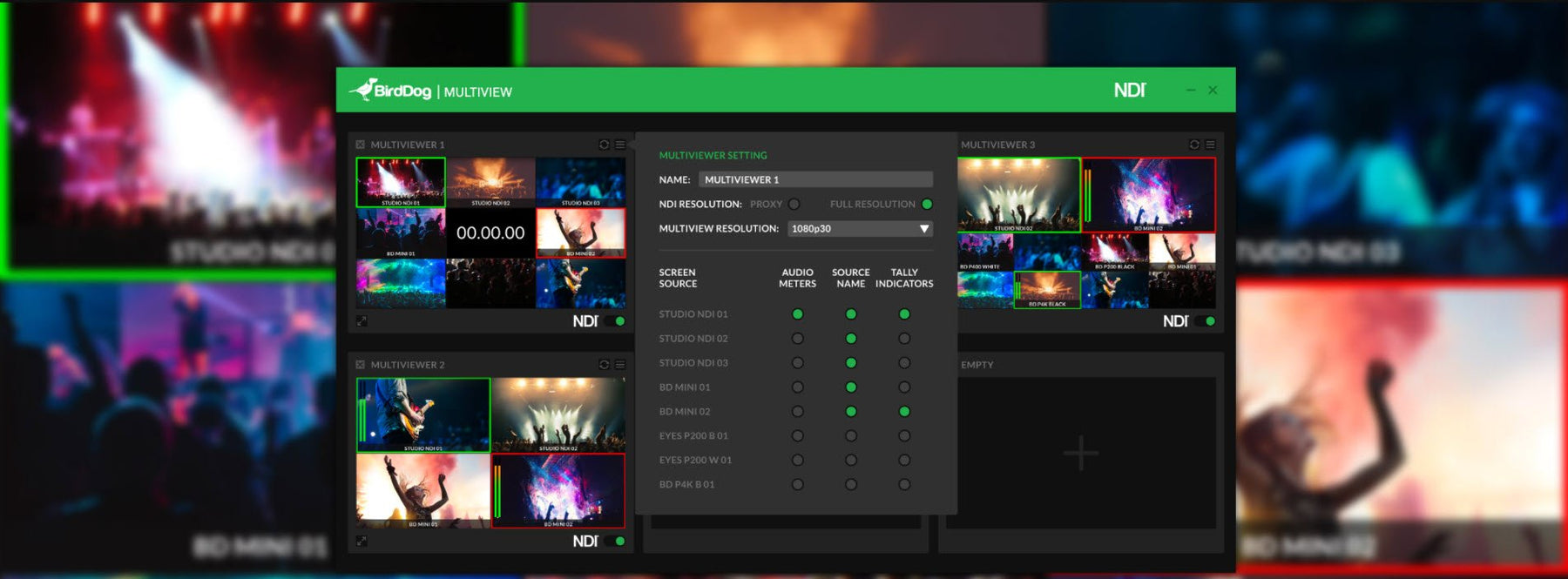The image size is (1568, 579).
Task: Select Proxy NDI resolution option
Action: click(x=794, y=205)
